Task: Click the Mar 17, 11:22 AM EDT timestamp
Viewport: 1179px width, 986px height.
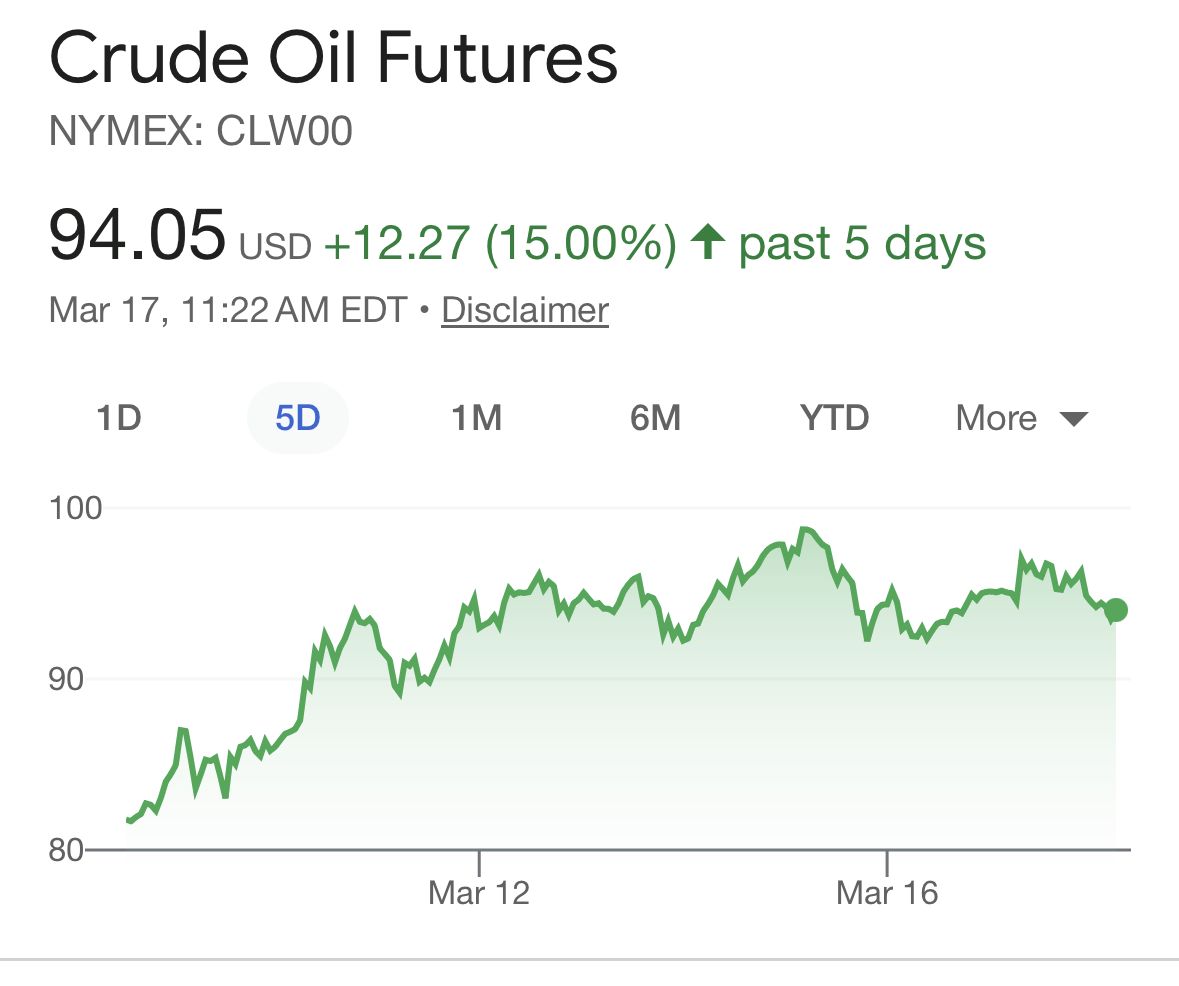Action: coord(229,310)
